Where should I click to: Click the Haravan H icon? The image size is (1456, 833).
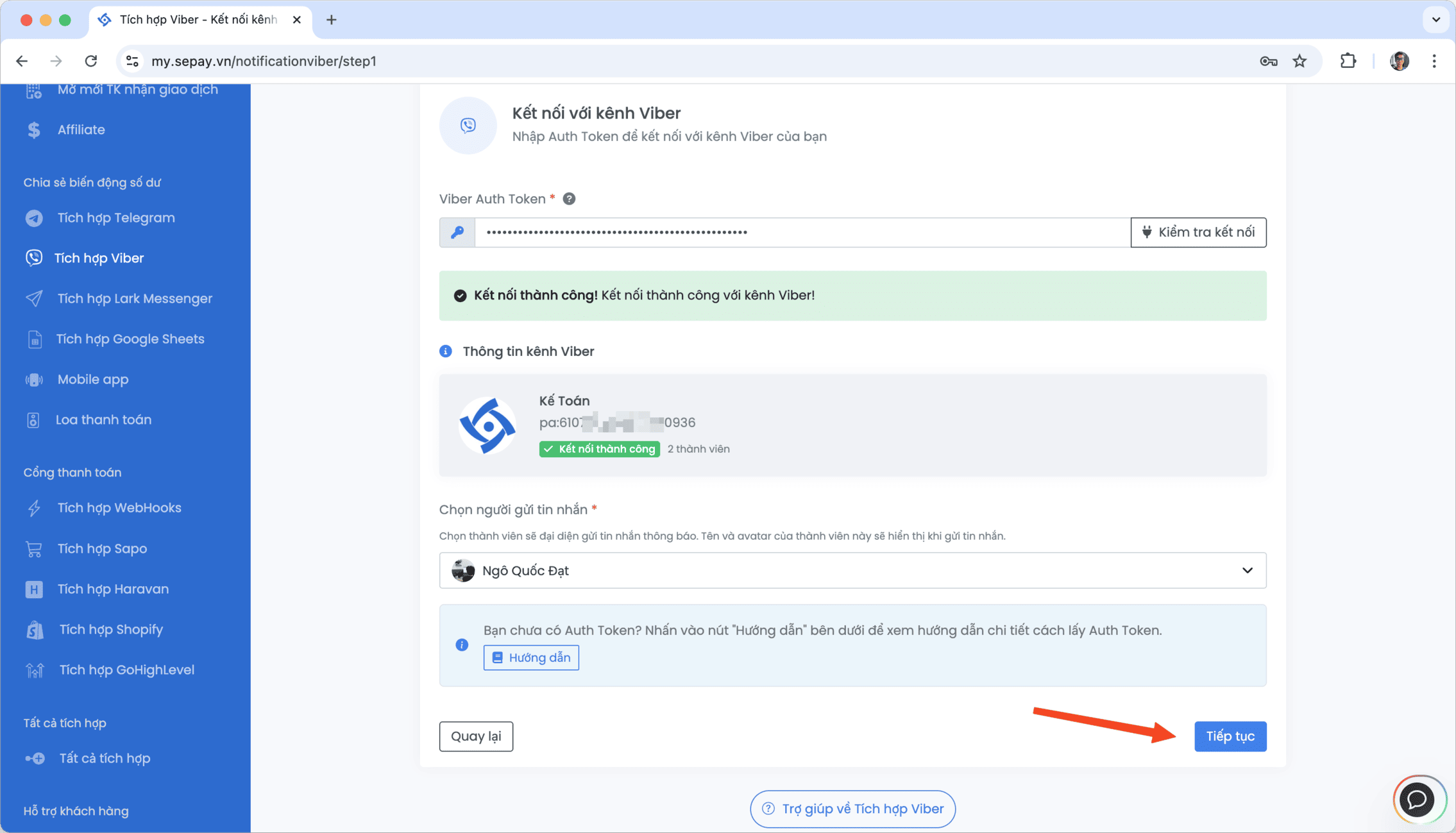(34, 589)
